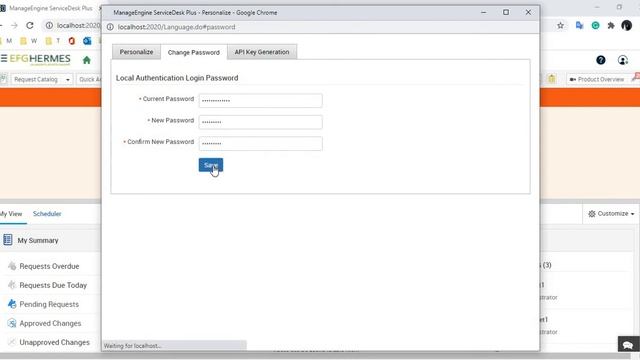Click the clipboard icon next to Product Overview
This screenshot has width=640, height=360.
(x=552, y=79)
